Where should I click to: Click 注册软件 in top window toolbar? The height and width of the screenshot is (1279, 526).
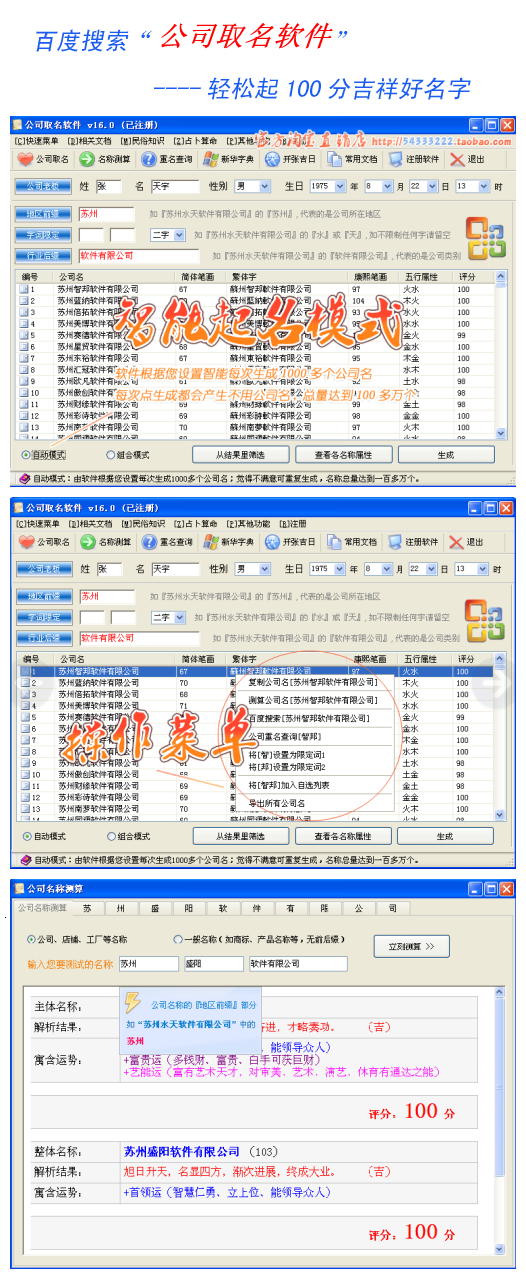point(412,159)
